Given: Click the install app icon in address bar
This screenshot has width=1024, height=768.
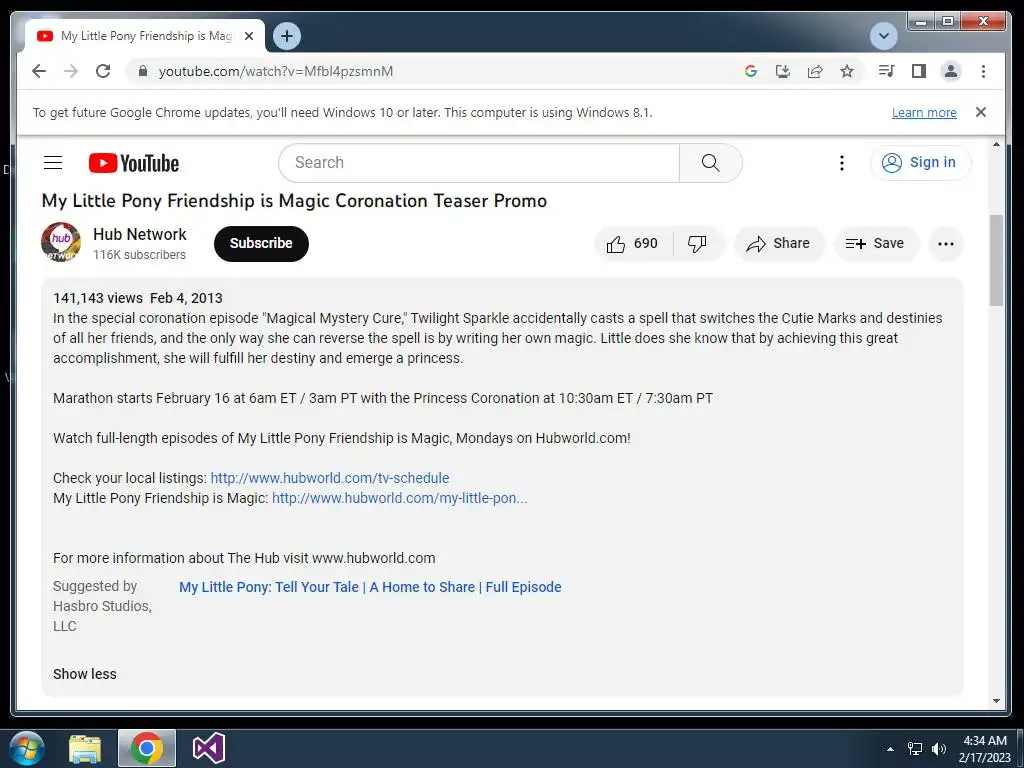Looking at the screenshot, I should [x=782, y=71].
